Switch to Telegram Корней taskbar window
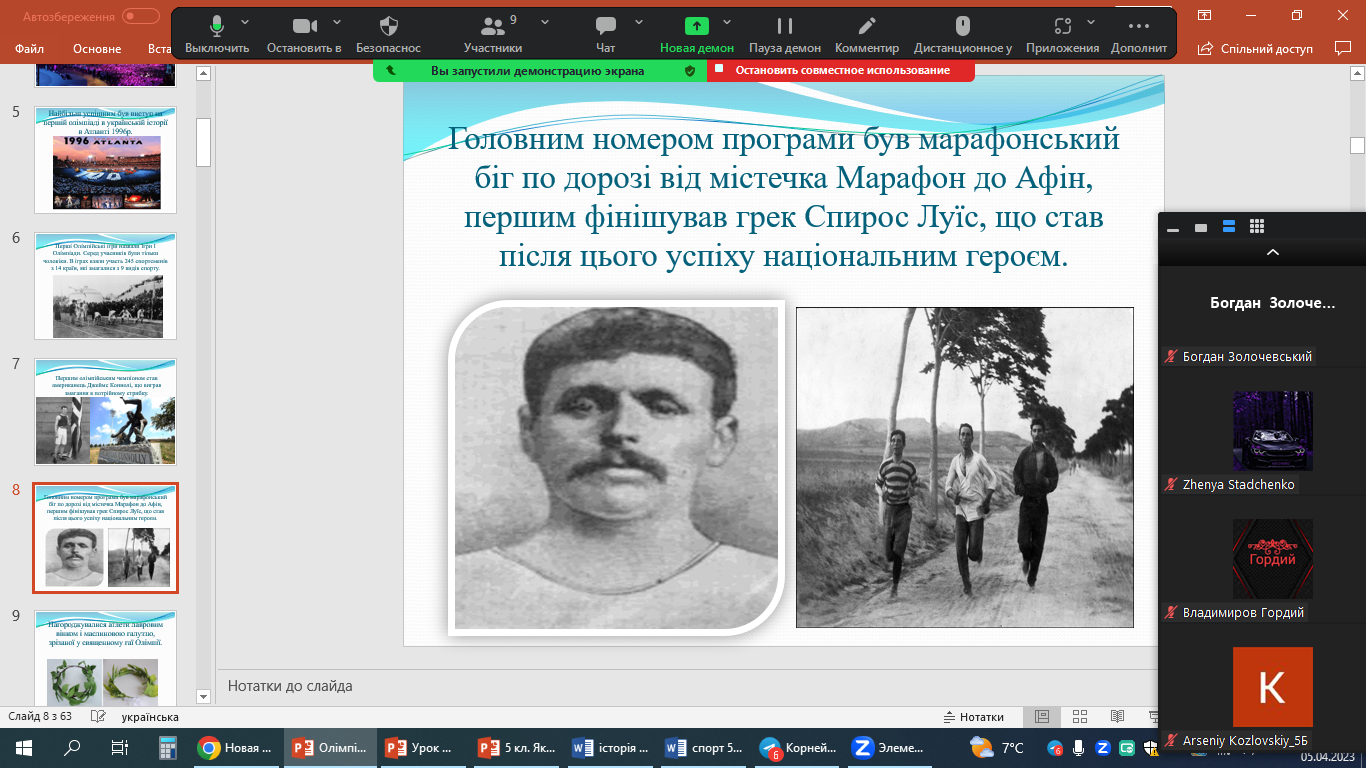Image resolution: width=1366 pixels, height=768 pixels. coord(799,747)
